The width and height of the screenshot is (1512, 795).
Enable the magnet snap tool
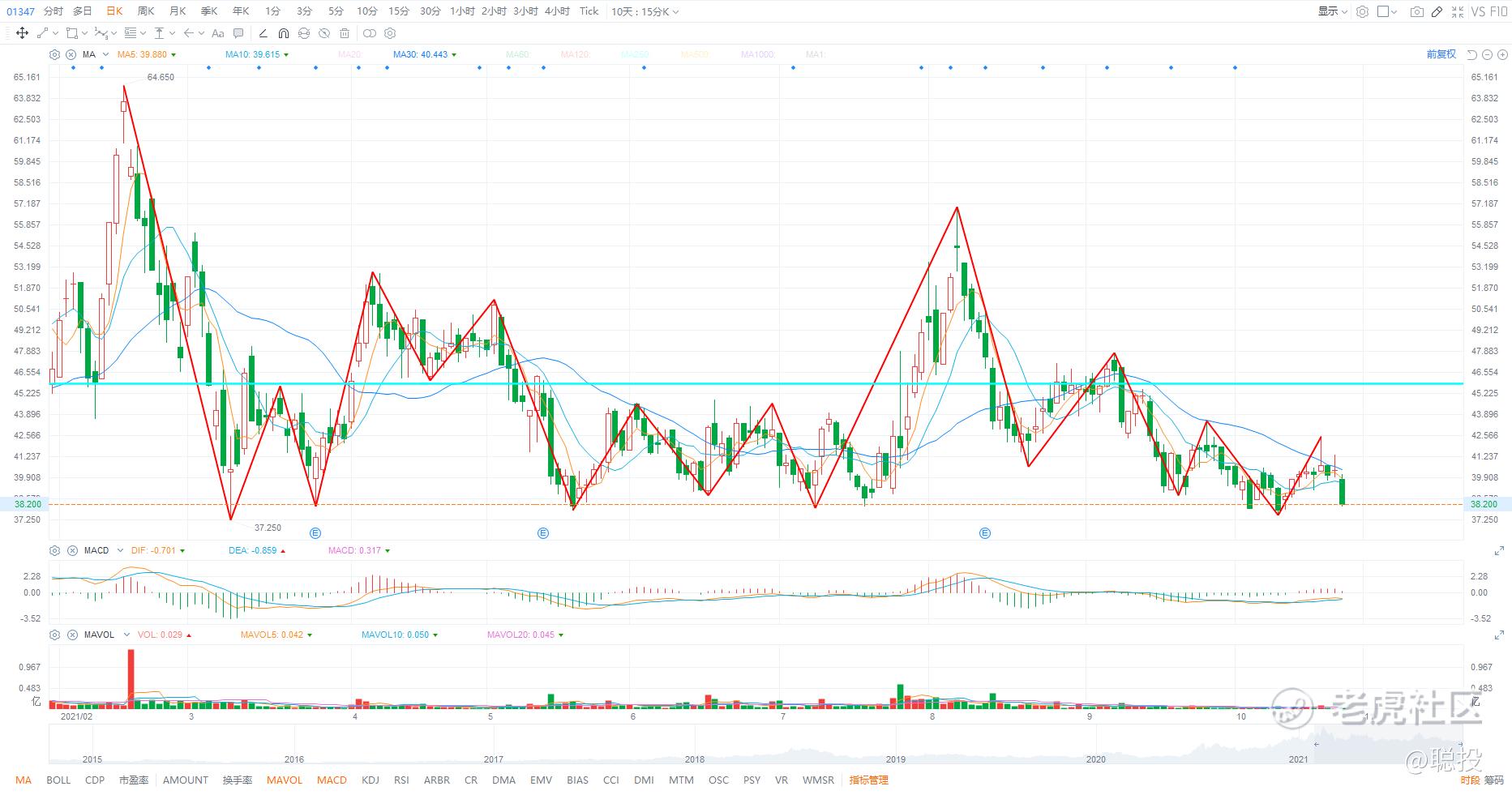(x=283, y=33)
